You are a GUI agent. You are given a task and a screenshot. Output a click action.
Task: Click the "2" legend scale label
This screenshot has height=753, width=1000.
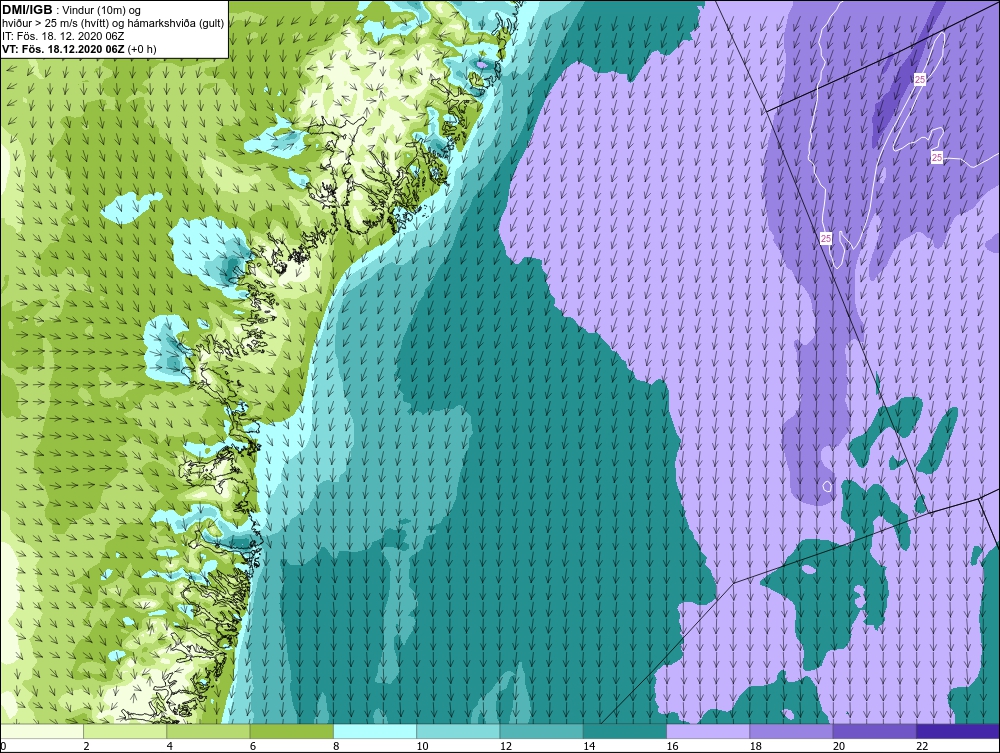tap(86, 747)
